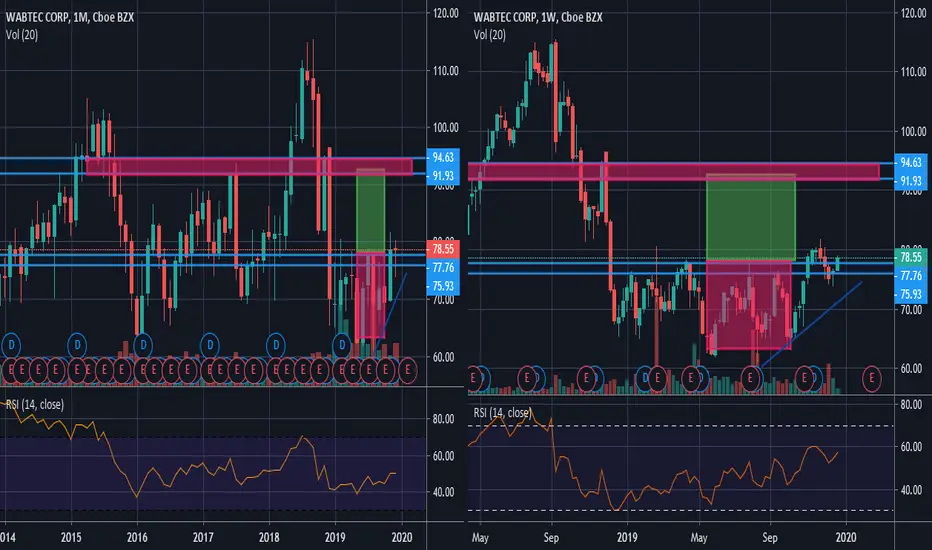The image size is (932, 550).
Task: Select the magenta resistance zone on monthly chart
Action: (x=250, y=166)
